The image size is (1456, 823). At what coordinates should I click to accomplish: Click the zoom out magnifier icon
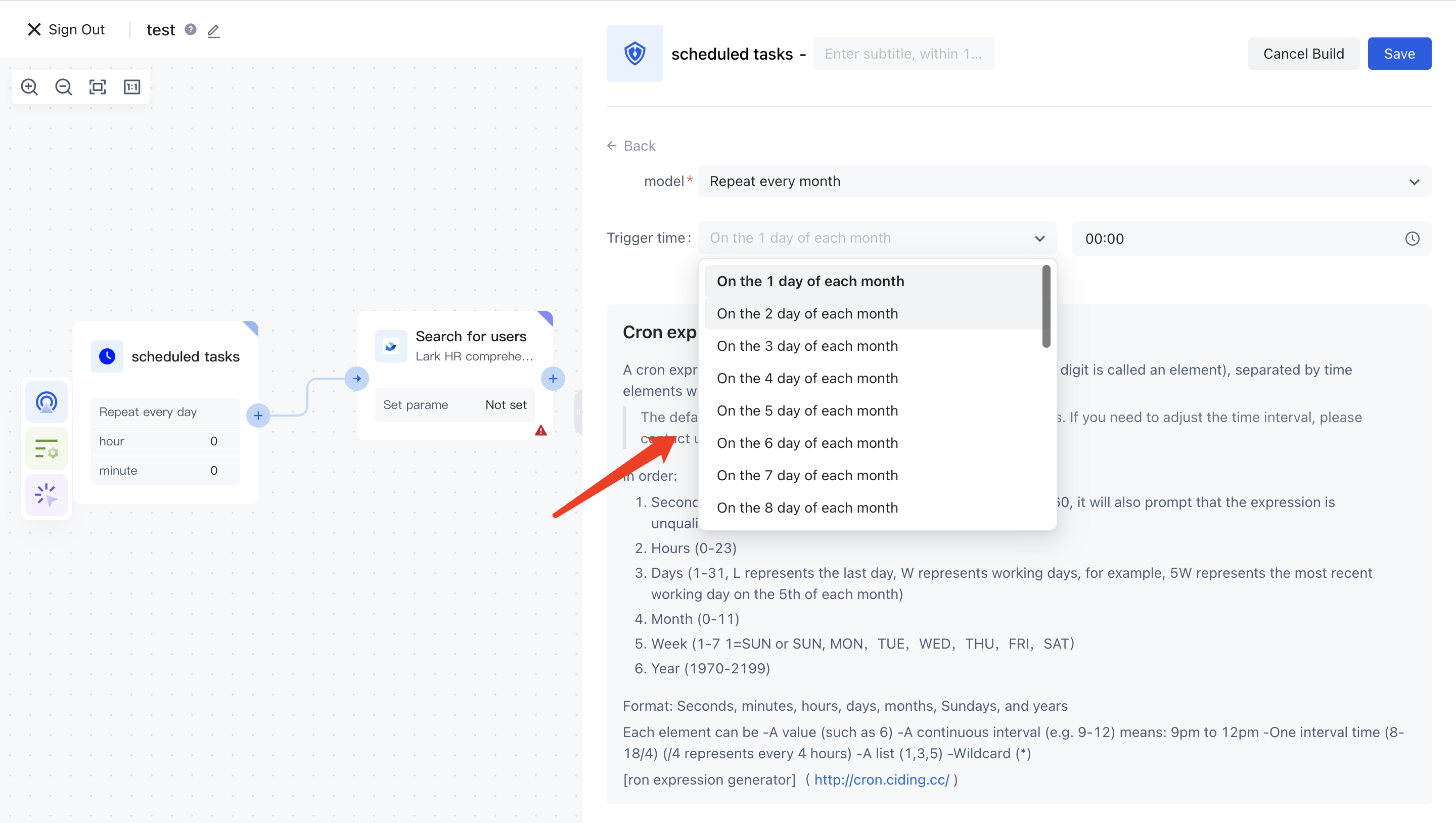click(63, 87)
